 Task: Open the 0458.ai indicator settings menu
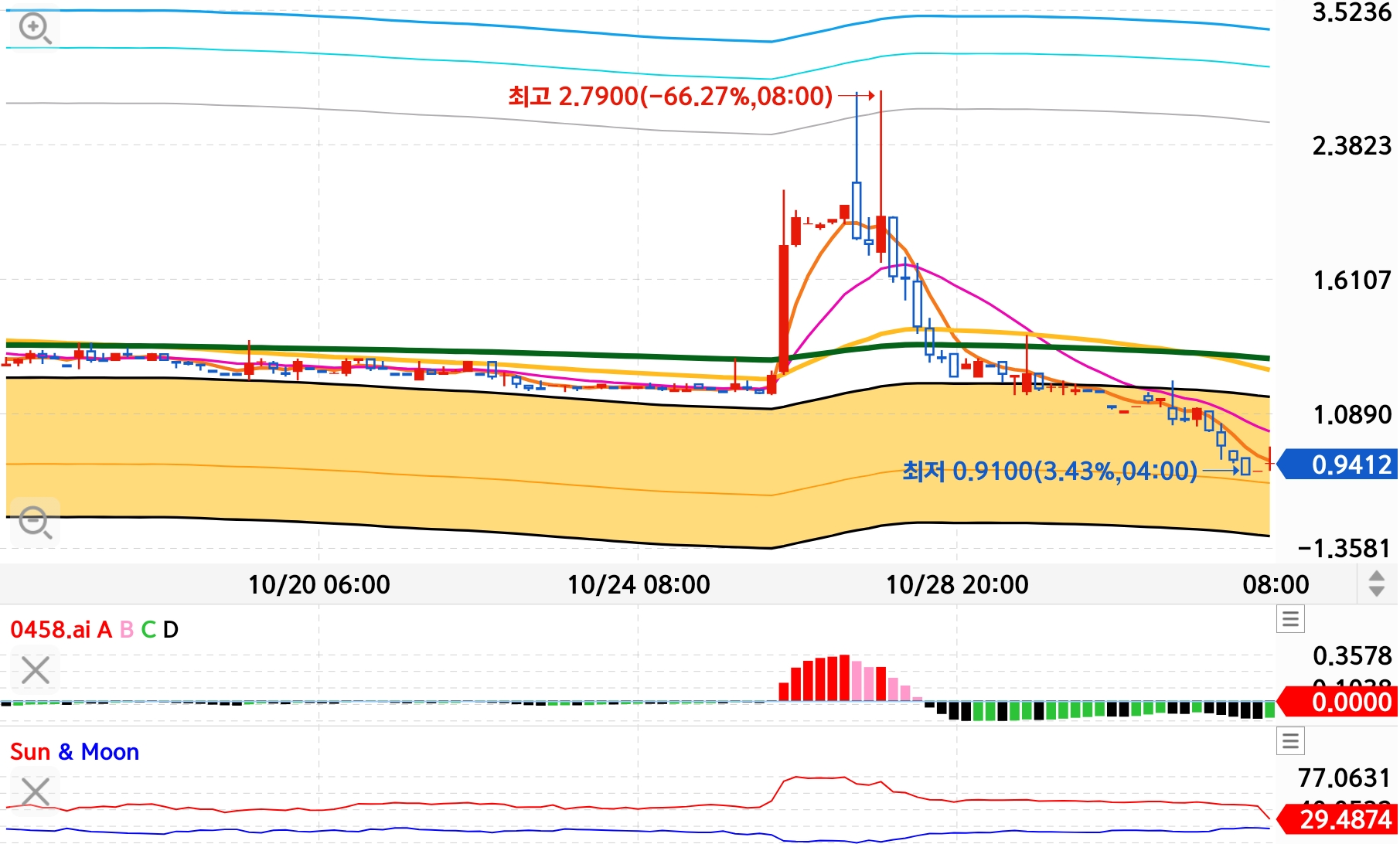click(x=1290, y=618)
